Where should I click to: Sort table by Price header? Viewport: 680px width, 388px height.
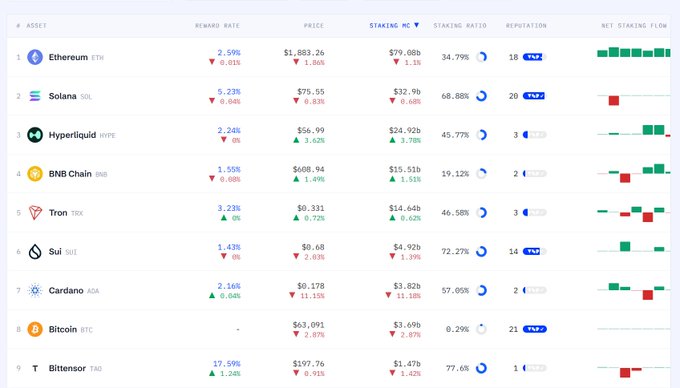coord(314,26)
